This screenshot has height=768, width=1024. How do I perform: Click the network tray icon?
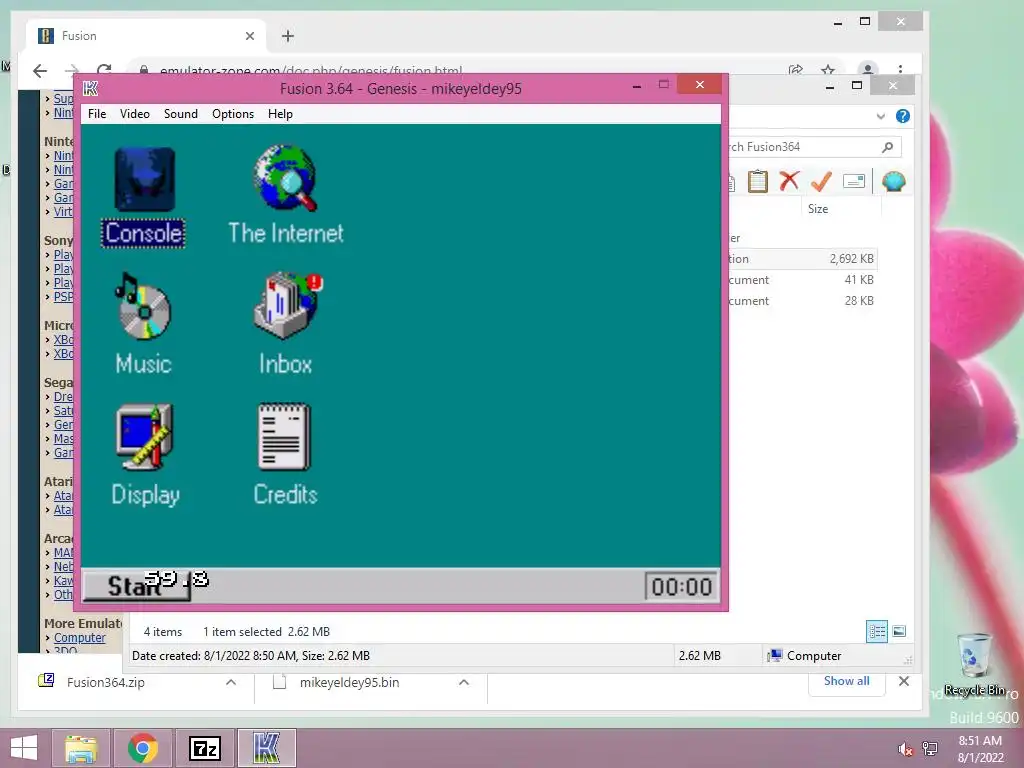pyautogui.click(x=930, y=748)
